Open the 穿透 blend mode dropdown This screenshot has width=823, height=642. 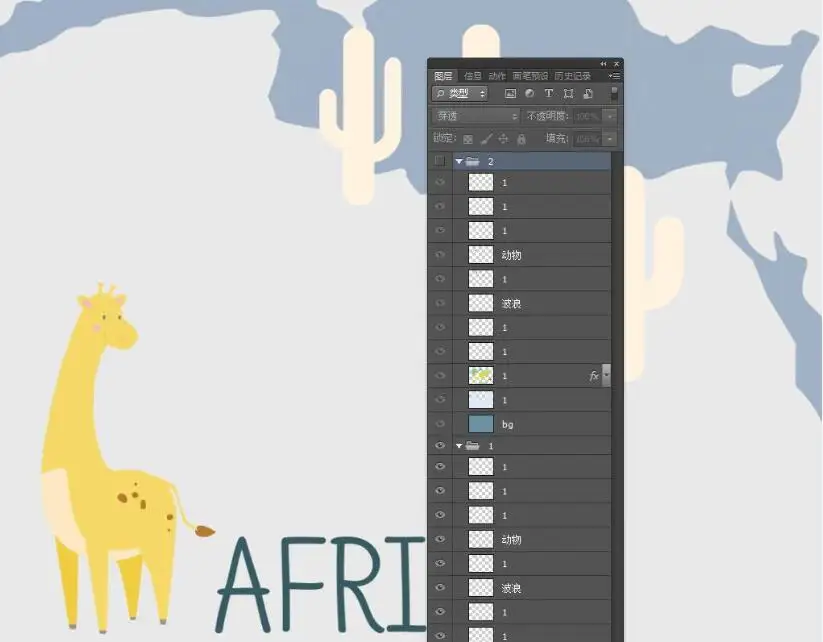point(476,116)
